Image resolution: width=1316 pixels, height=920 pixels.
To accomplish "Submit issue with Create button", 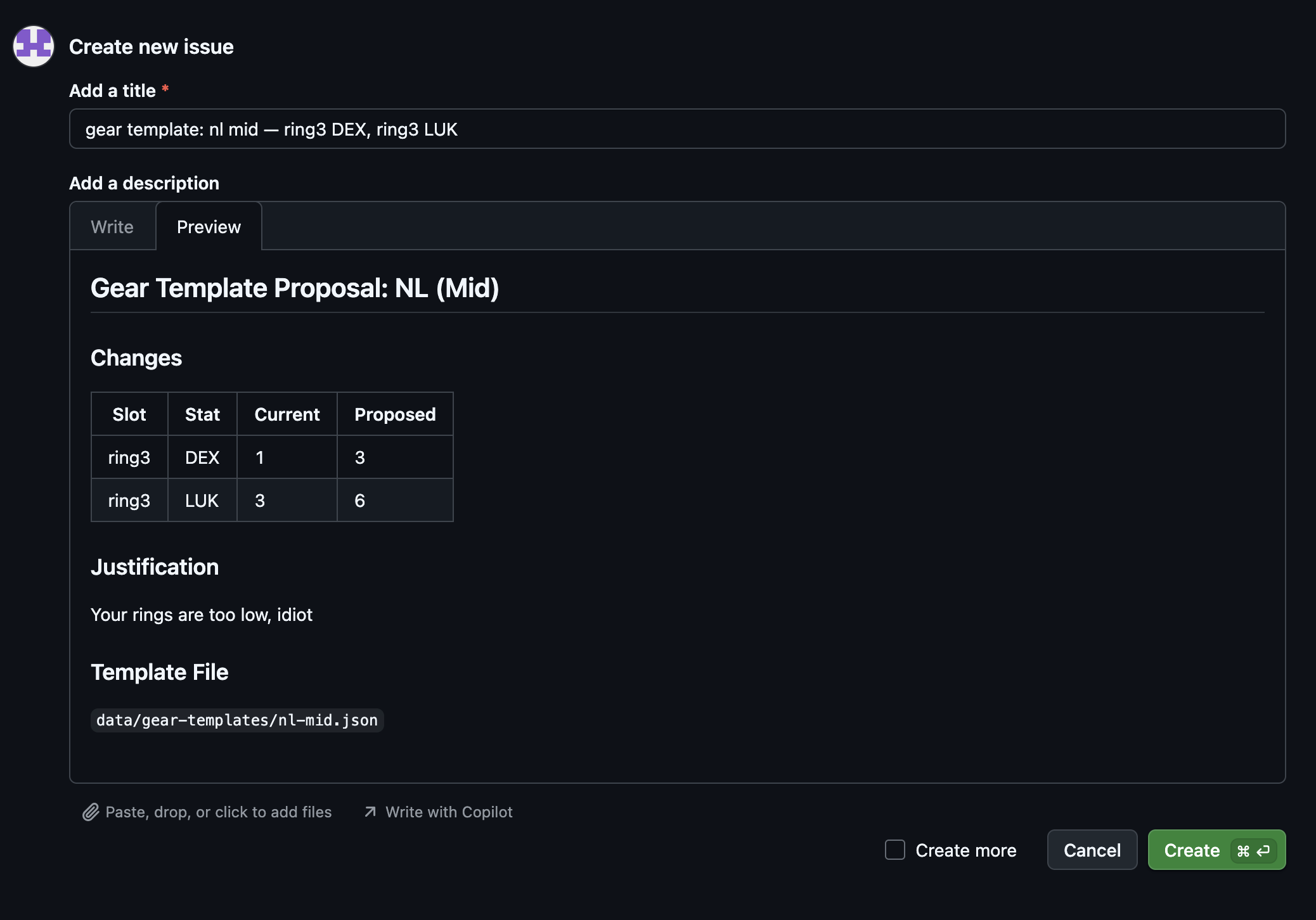I will click(1192, 850).
